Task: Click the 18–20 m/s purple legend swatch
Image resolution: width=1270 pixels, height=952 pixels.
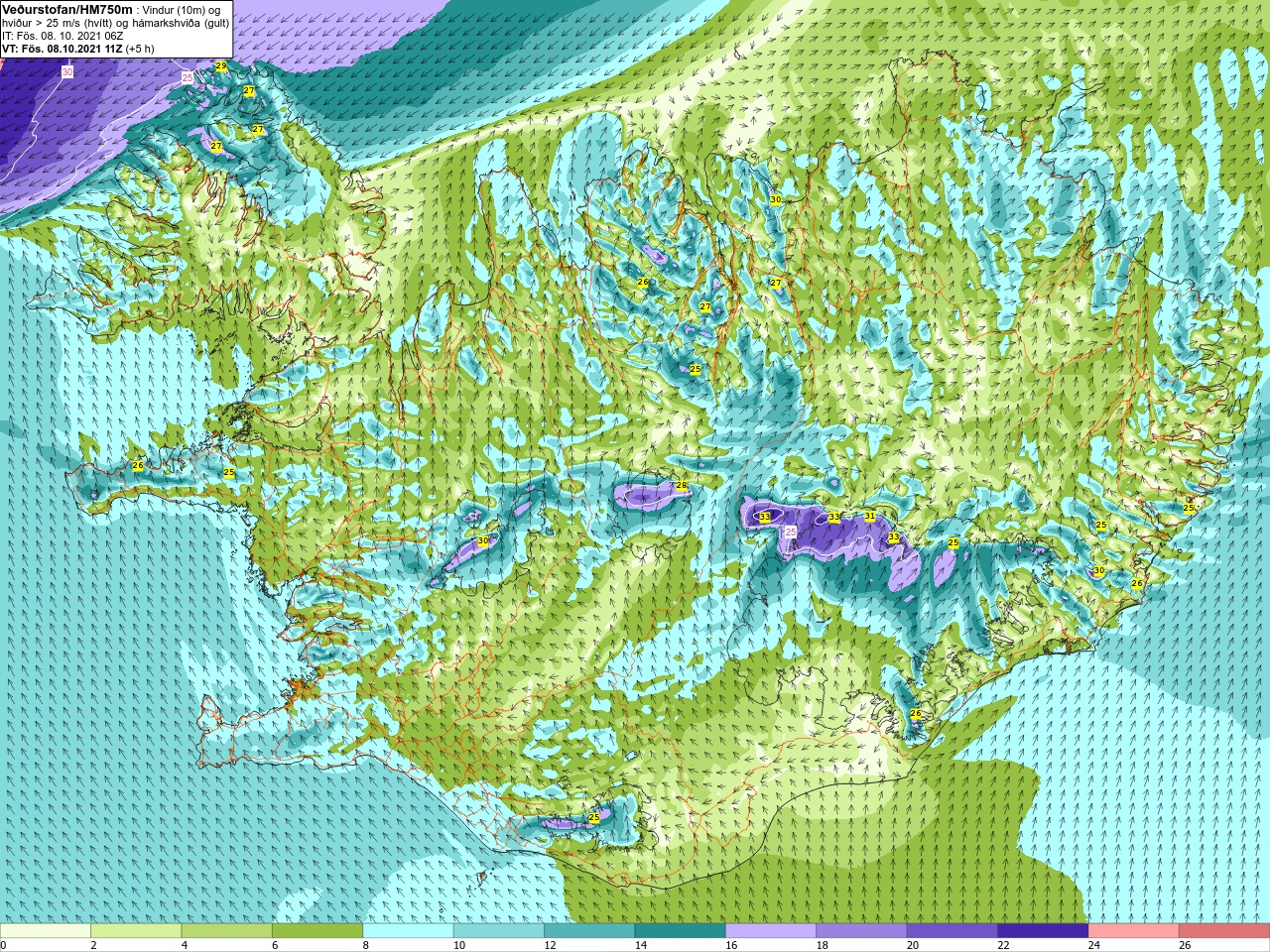Action: [862, 931]
